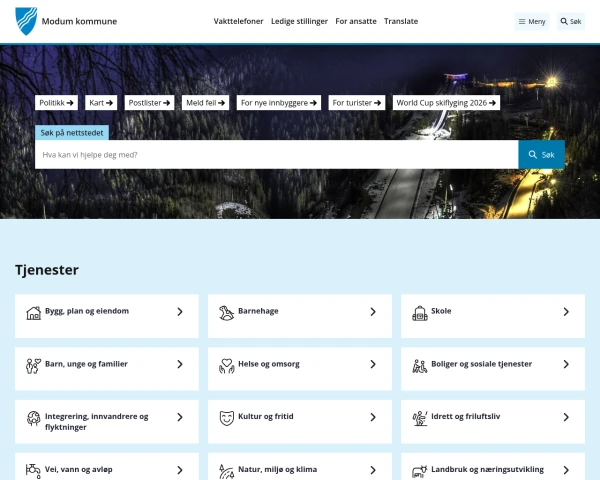This screenshot has width=600, height=480.
Task: Click the Modum kommune shield logo
Action: coord(26,21)
